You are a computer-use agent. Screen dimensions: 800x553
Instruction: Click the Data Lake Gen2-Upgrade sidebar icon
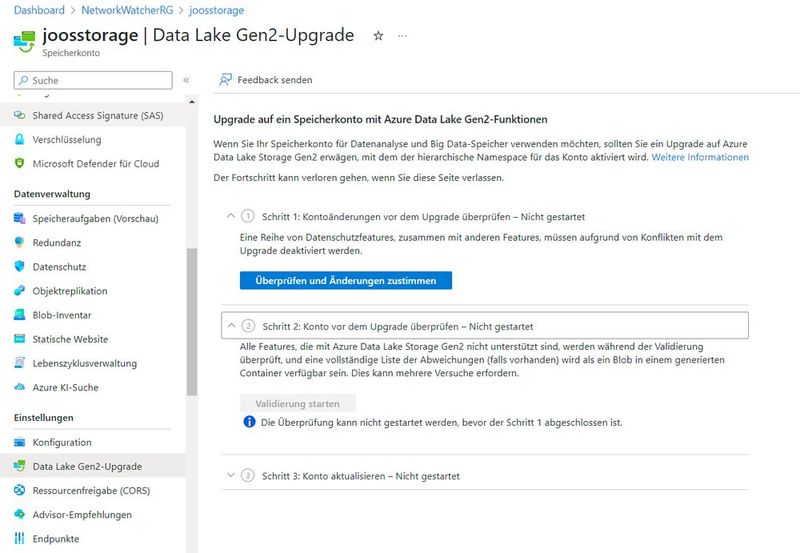[19, 466]
